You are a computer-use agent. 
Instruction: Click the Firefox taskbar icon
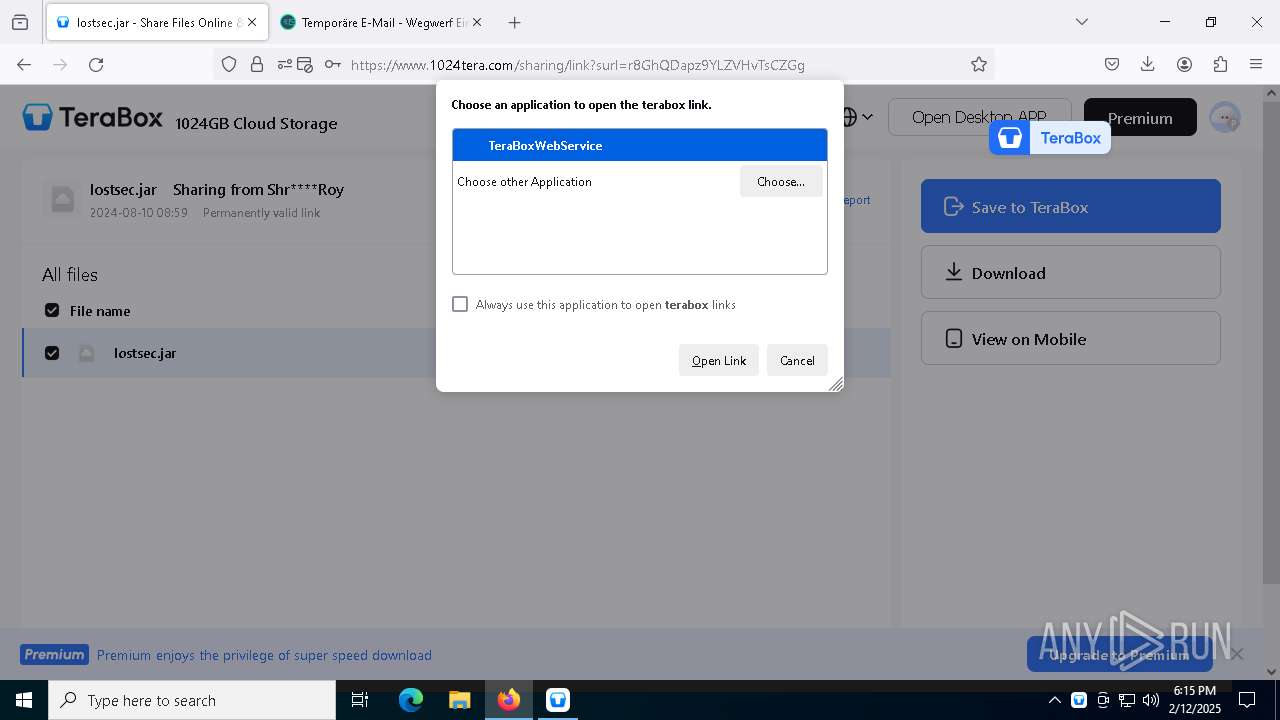point(509,700)
